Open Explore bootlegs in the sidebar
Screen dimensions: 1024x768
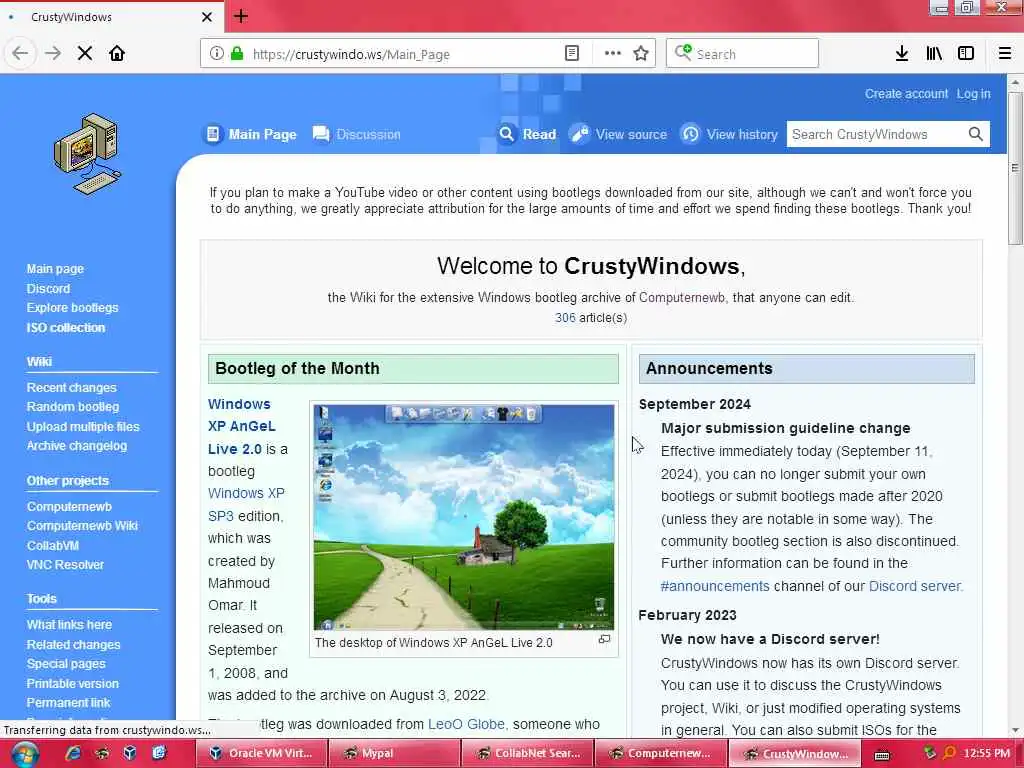72,308
